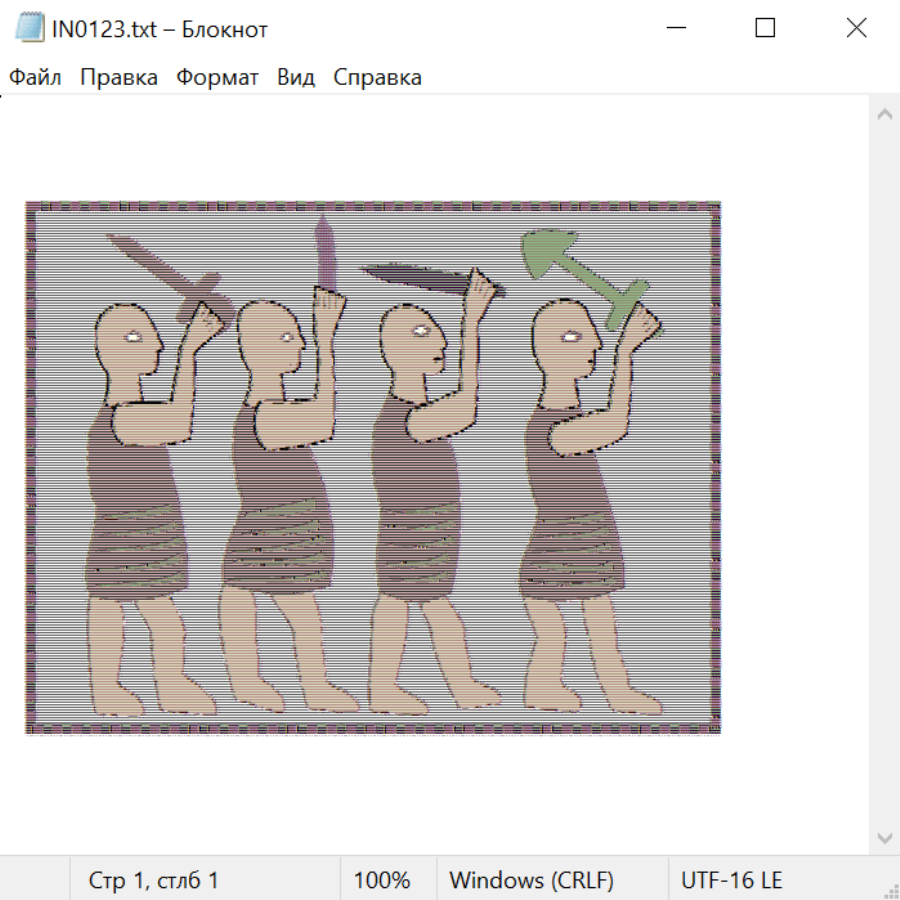Click the UTF-16 LE encoding indicator

[x=731, y=881]
